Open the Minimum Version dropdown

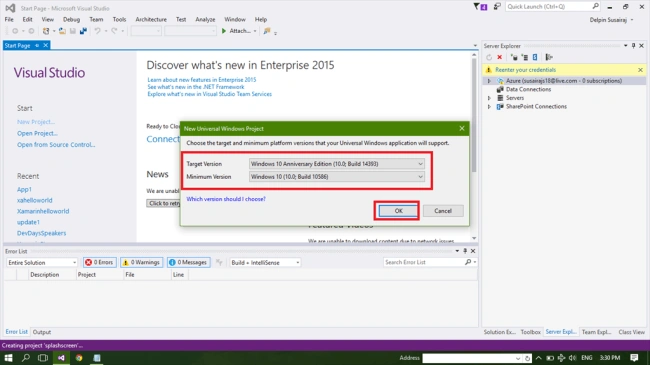(420, 177)
